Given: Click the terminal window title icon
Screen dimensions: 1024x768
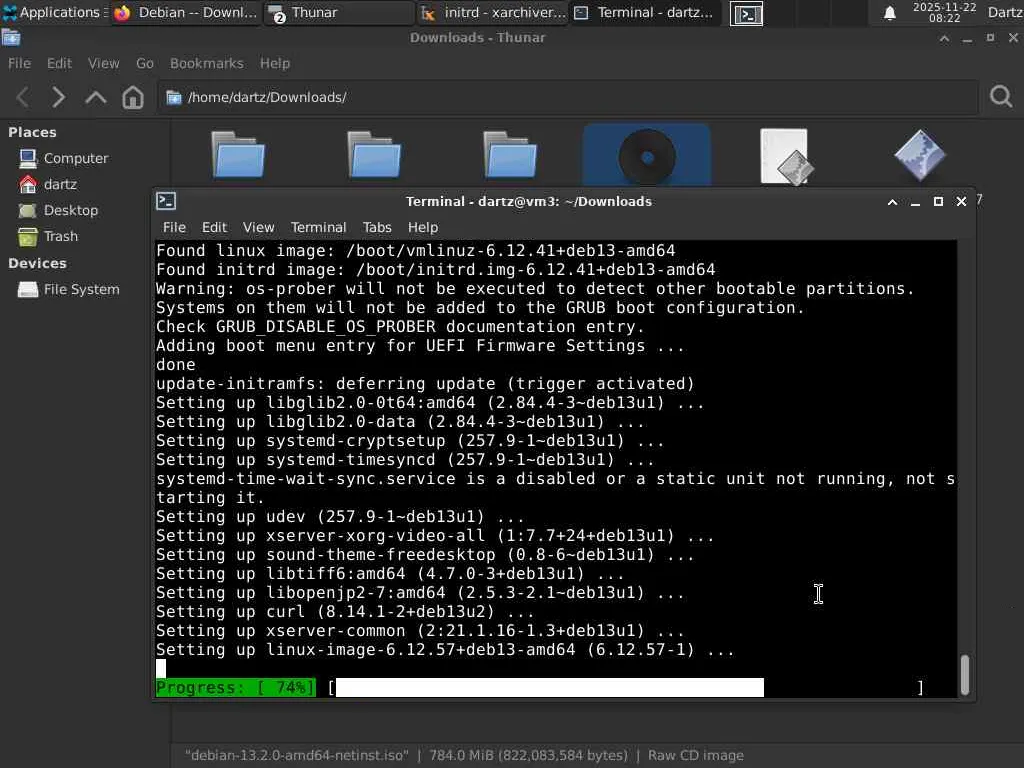Looking at the screenshot, I should click(x=166, y=201).
